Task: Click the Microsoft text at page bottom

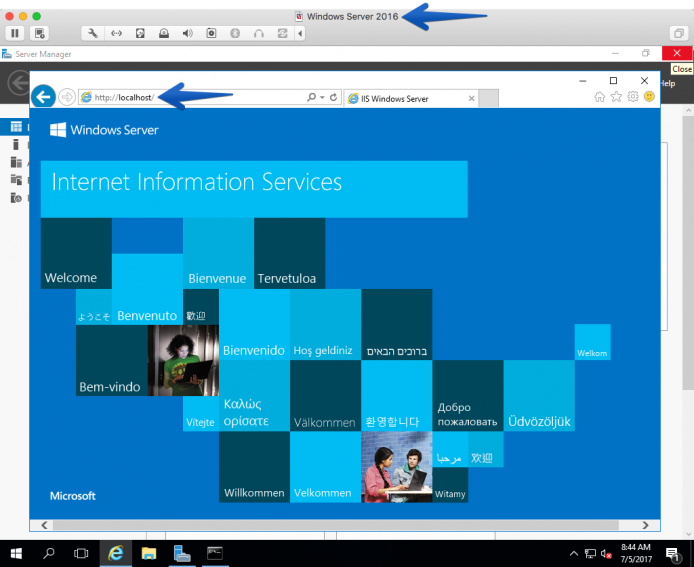Action: click(x=73, y=496)
